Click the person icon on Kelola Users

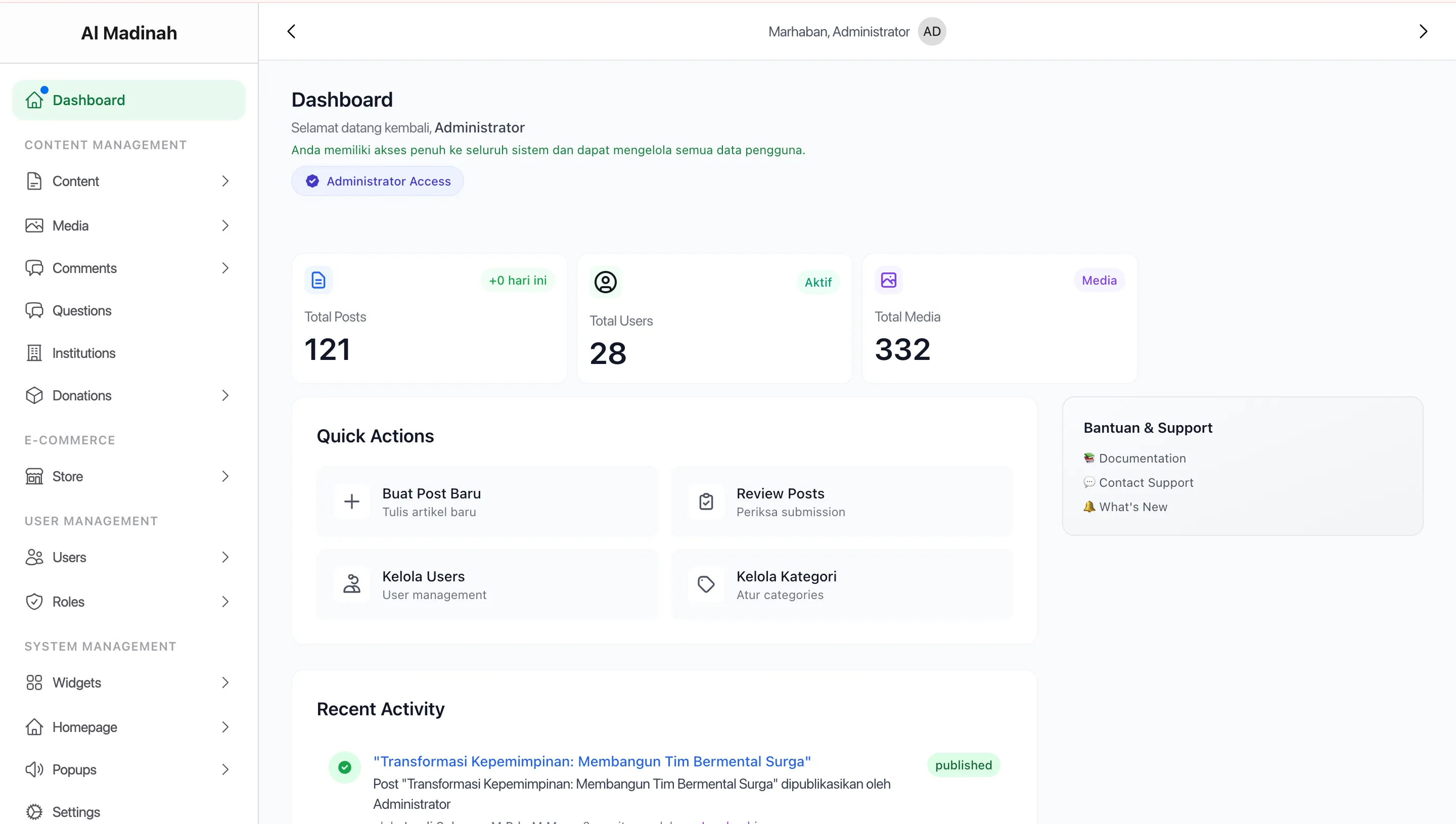pyautogui.click(x=351, y=584)
